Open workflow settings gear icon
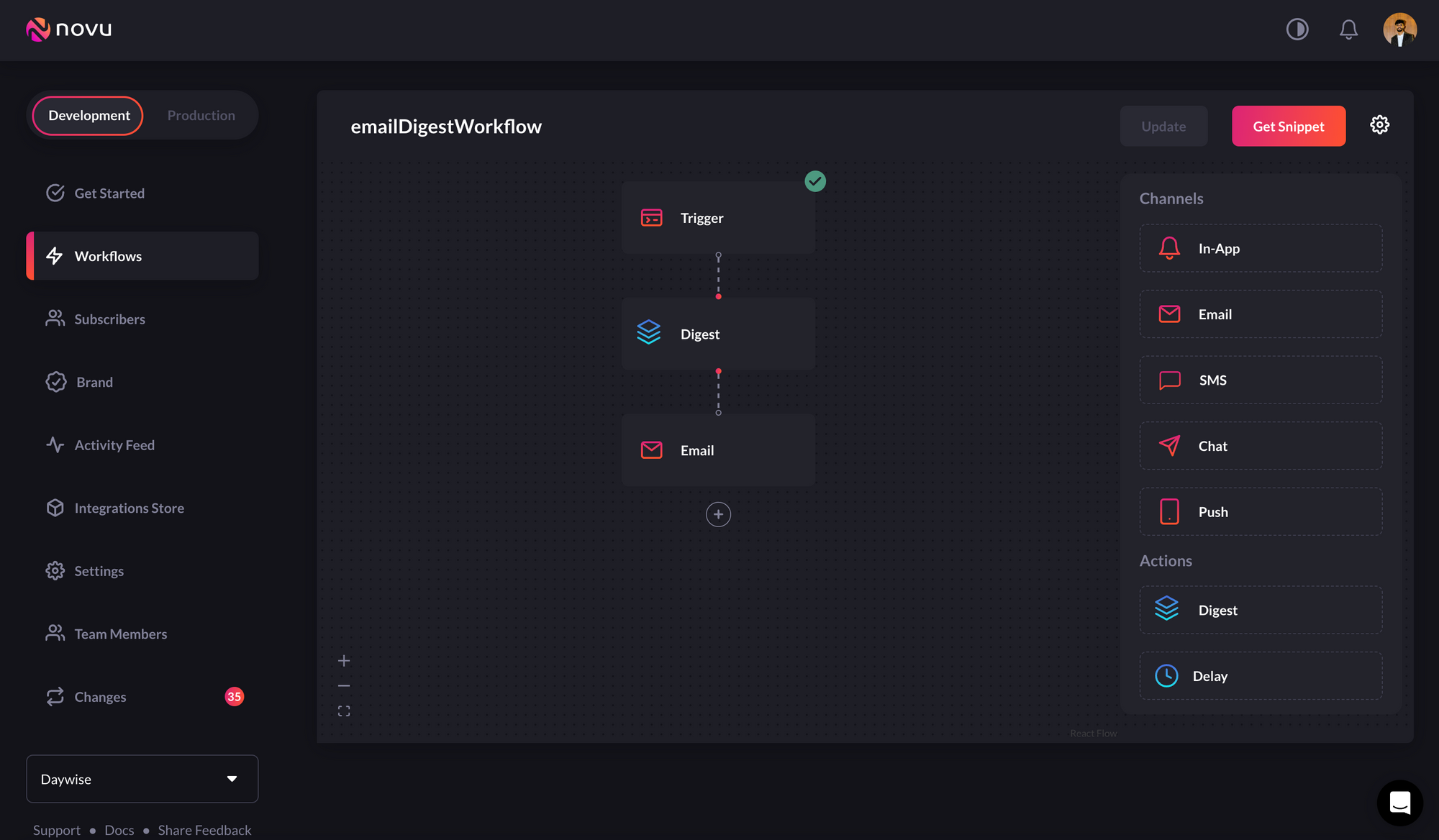Screen dimensions: 1439x840 [x=1379, y=125]
